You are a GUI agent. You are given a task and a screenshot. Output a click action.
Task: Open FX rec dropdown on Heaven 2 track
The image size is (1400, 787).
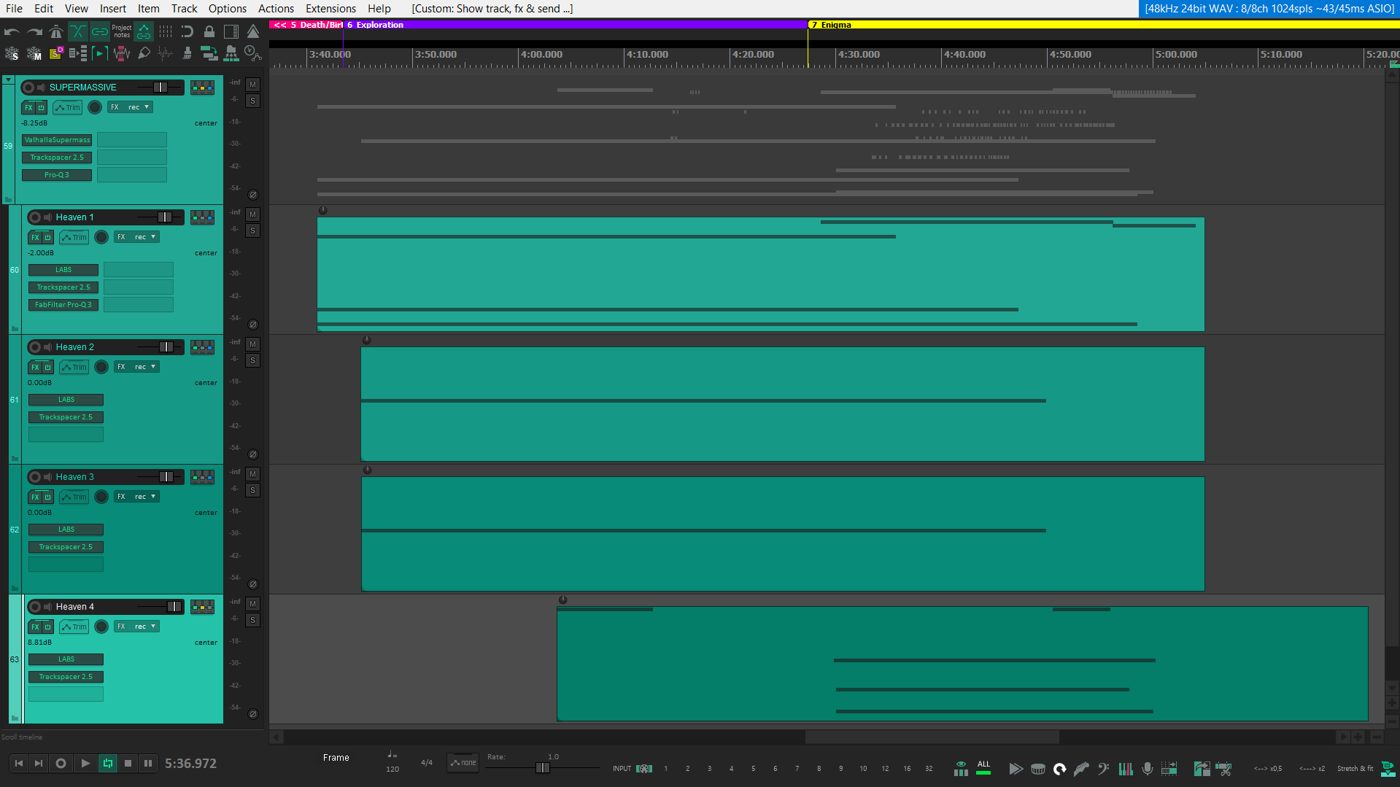coord(136,367)
